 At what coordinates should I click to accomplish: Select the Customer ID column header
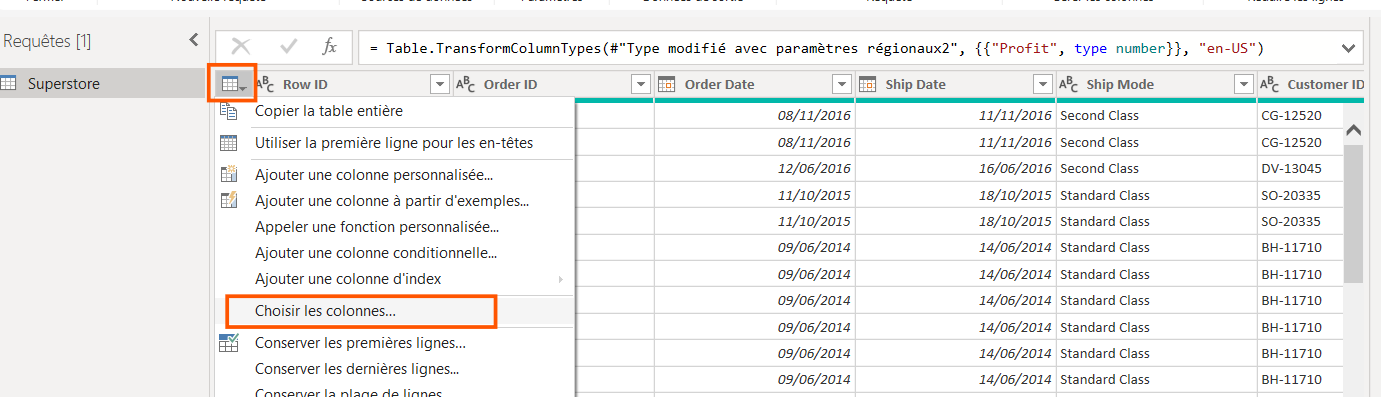coord(1312,85)
